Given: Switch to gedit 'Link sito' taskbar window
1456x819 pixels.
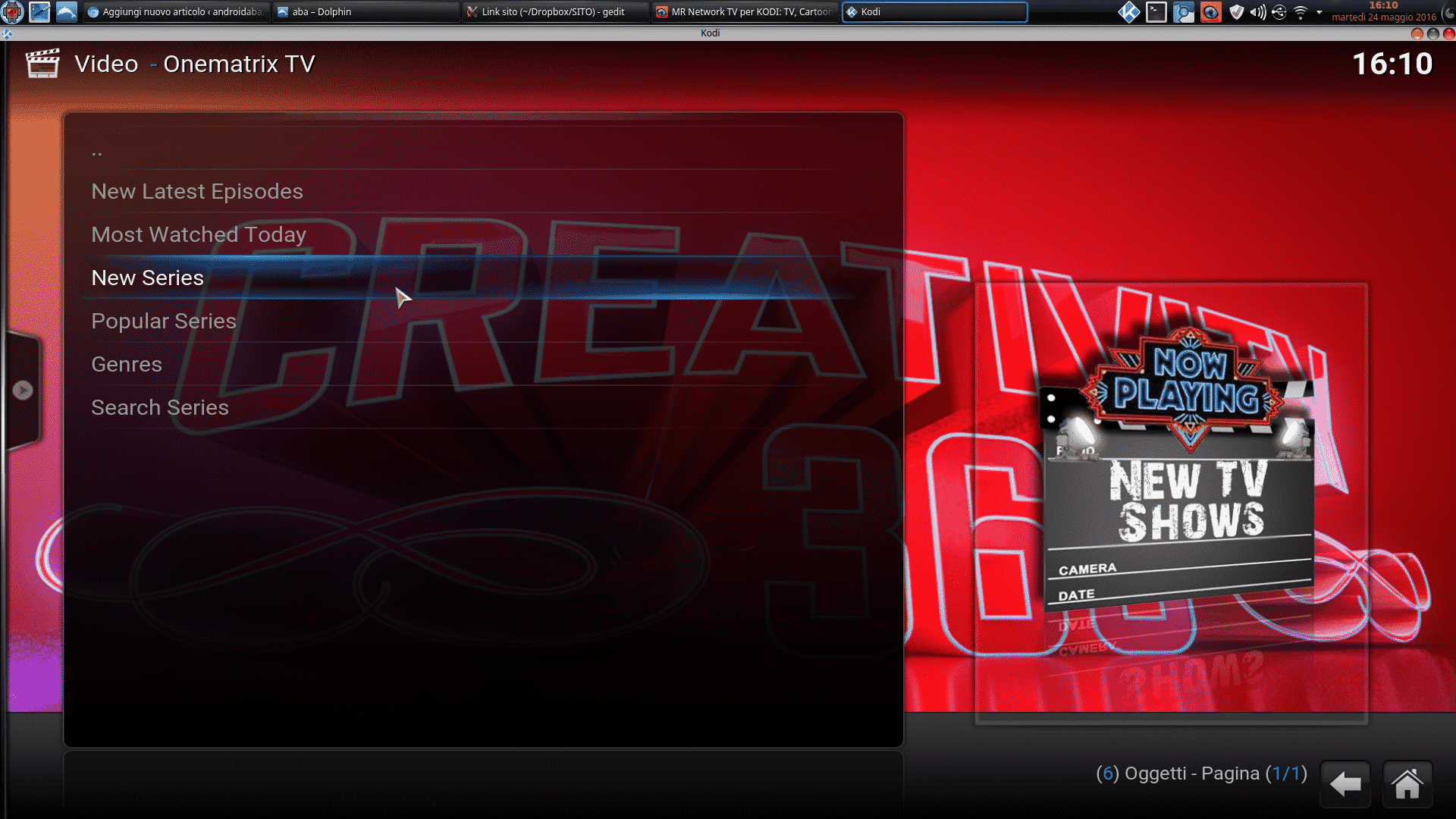Looking at the screenshot, I should [x=556, y=11].
